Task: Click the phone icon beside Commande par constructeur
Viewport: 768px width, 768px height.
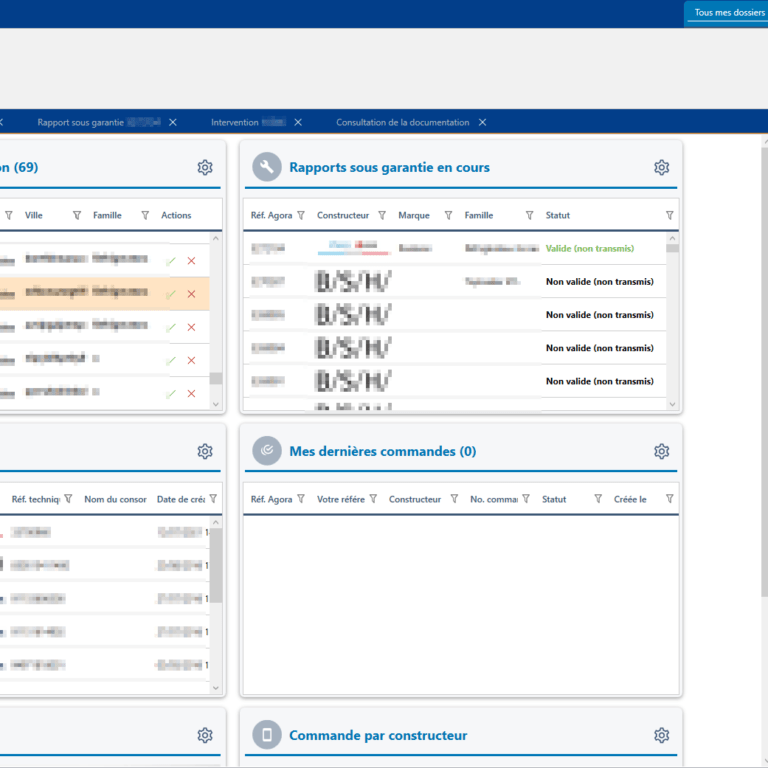Action: pyautogui.click(x=266, y=735)
